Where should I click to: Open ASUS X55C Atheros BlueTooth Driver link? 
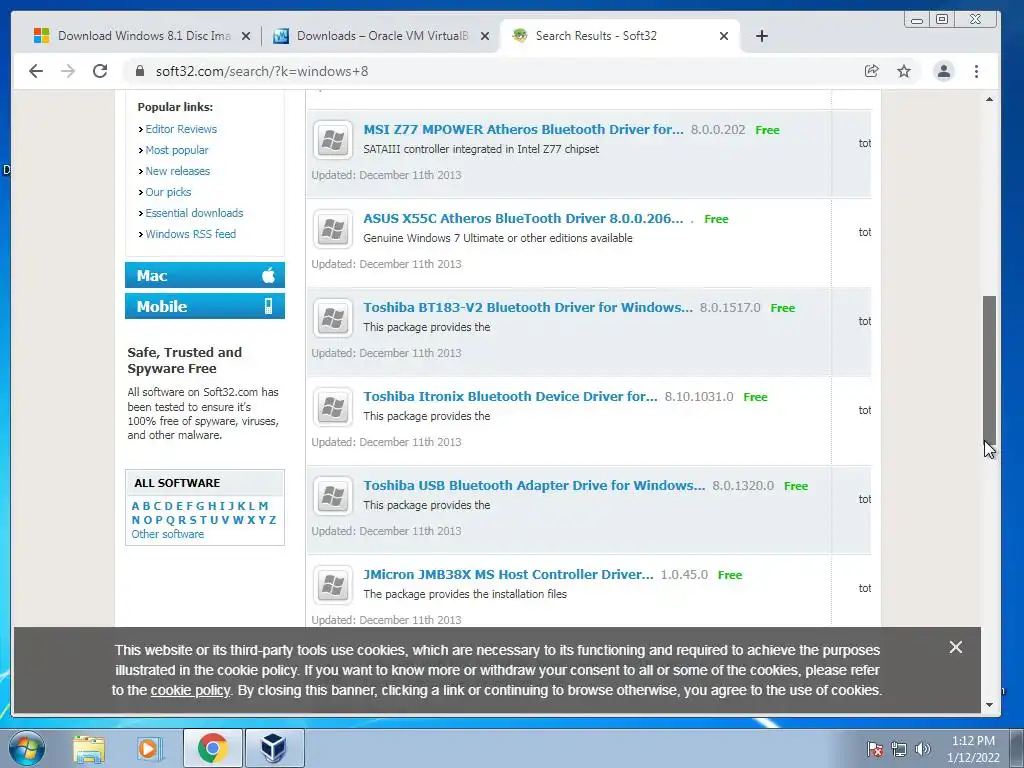[x=523, y=218]
